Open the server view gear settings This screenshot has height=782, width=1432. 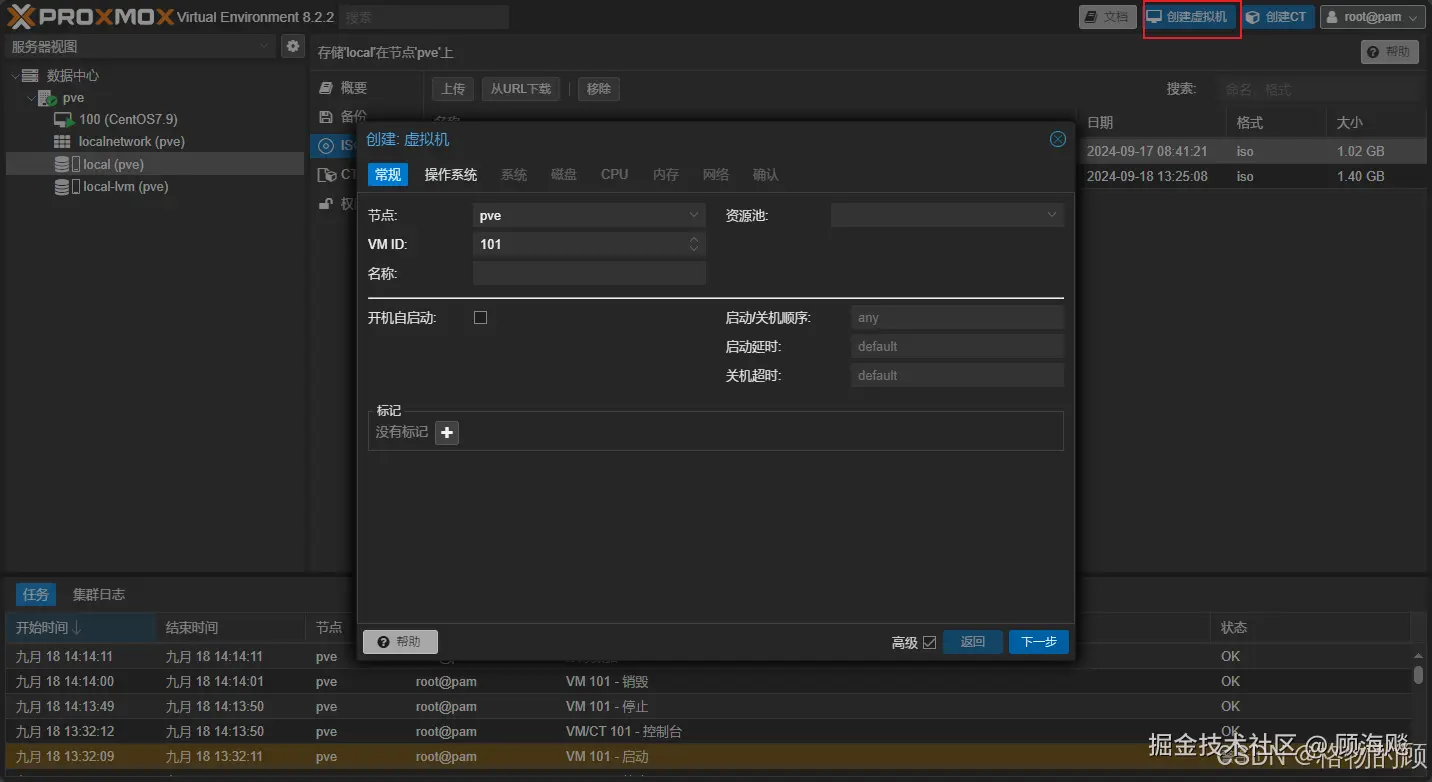(292, 46)
